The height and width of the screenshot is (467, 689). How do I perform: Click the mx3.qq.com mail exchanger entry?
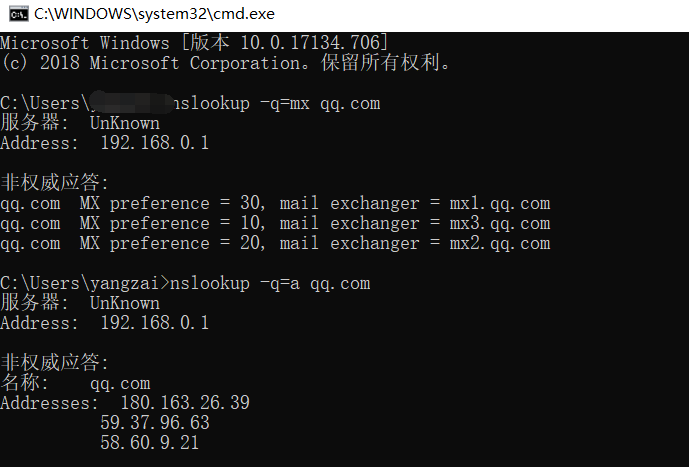point(500,224)
